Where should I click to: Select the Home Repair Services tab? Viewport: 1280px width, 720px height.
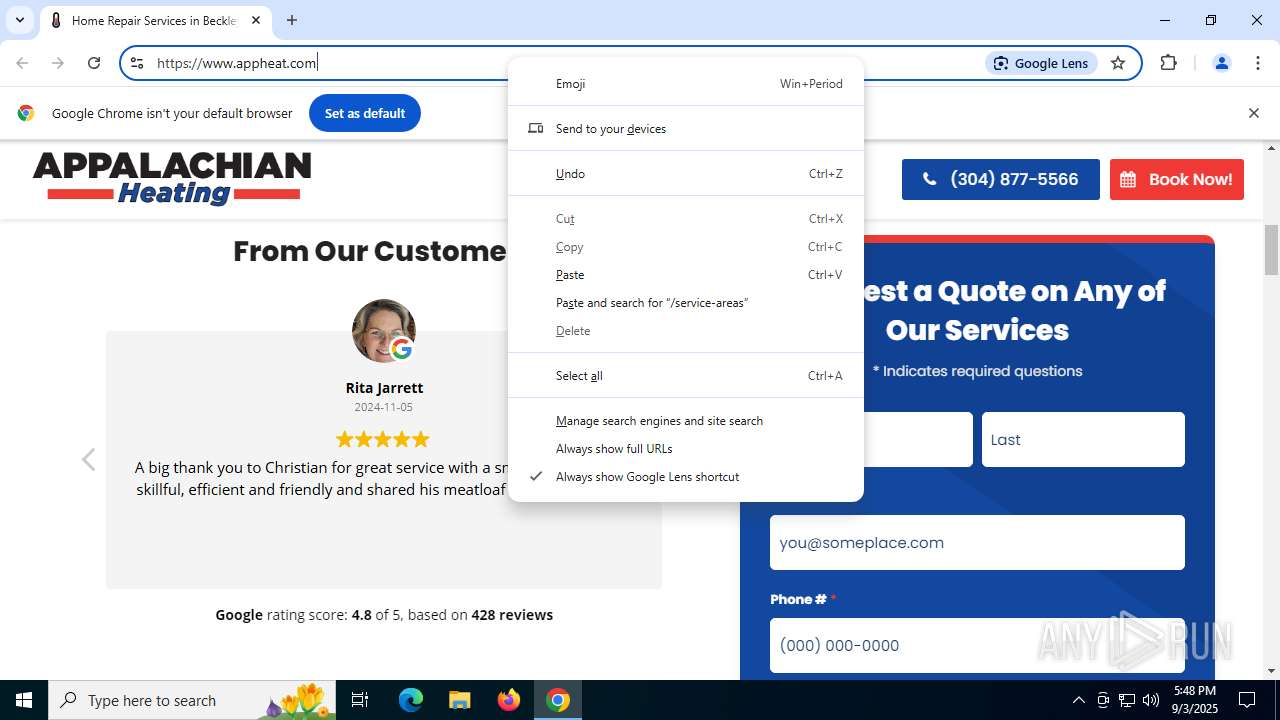click(155, 20)
